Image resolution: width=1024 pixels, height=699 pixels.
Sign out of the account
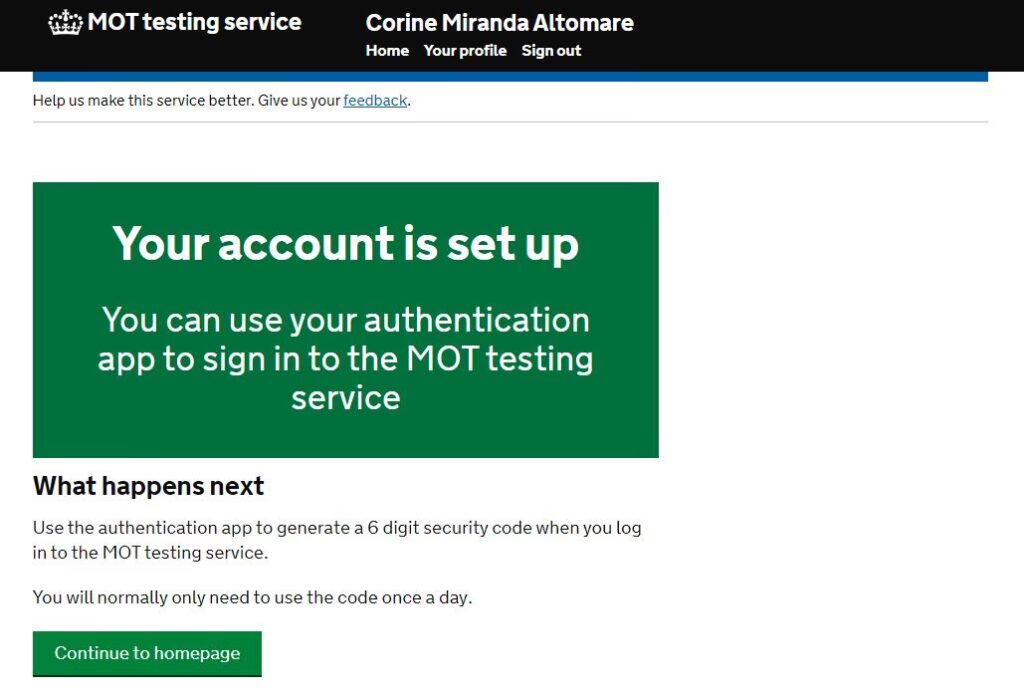pos(551,50)
